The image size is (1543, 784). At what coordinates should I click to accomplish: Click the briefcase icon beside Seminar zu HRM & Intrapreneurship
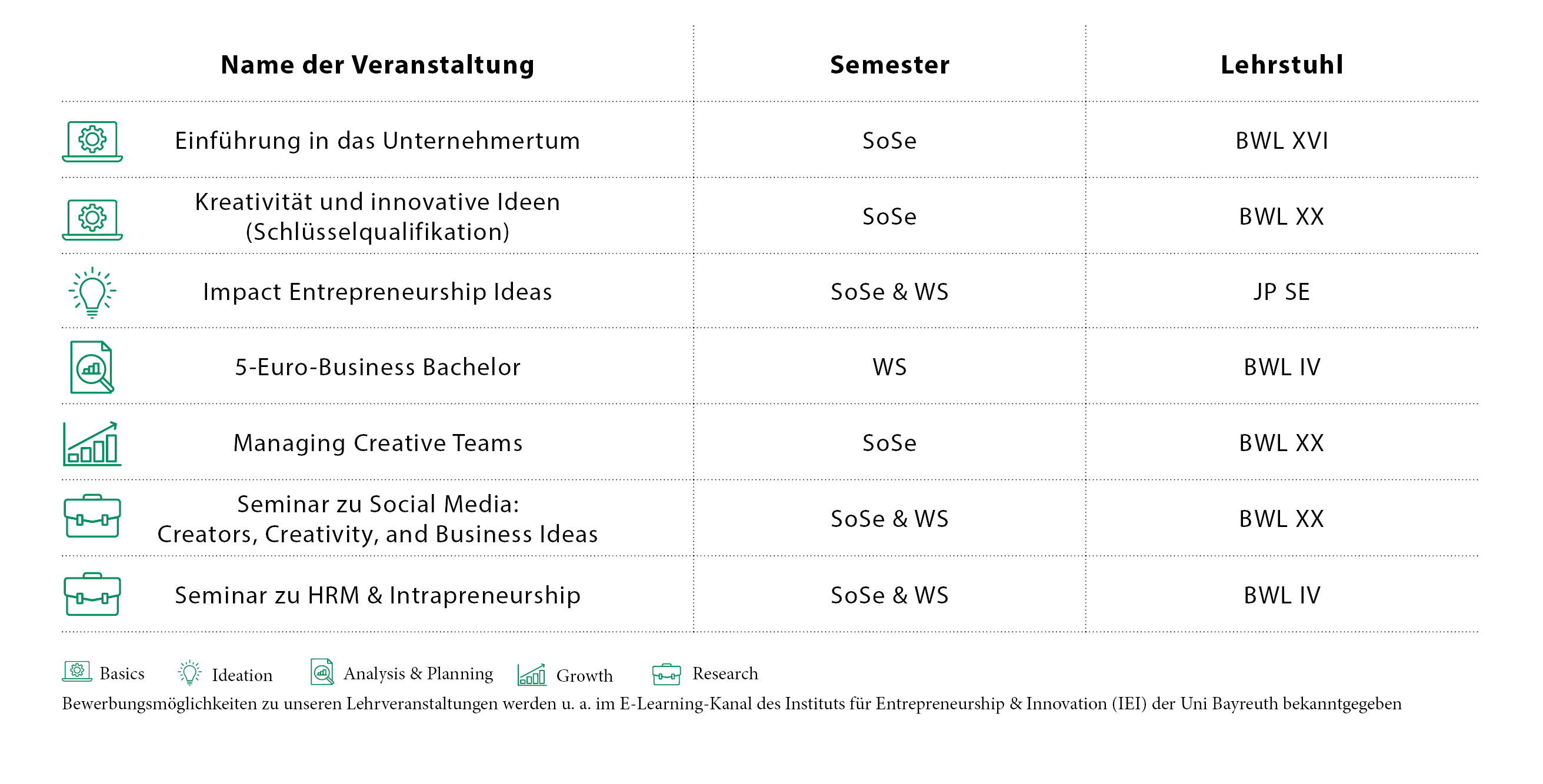[92, 595]
